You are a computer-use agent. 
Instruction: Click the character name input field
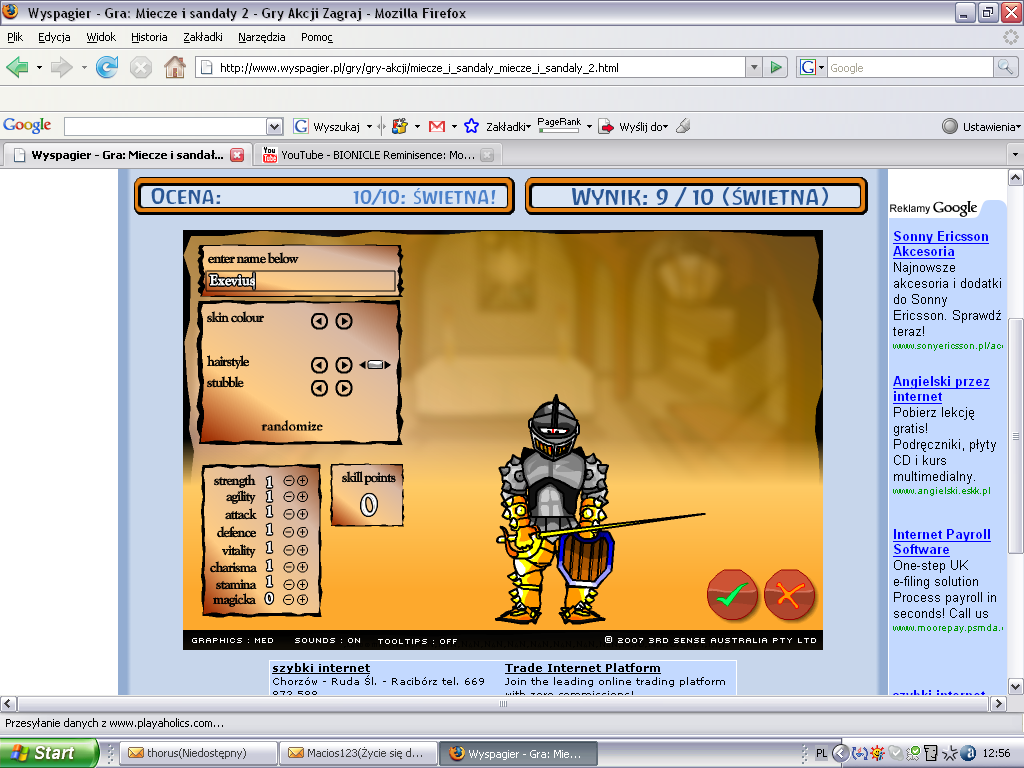click(301, 281)
